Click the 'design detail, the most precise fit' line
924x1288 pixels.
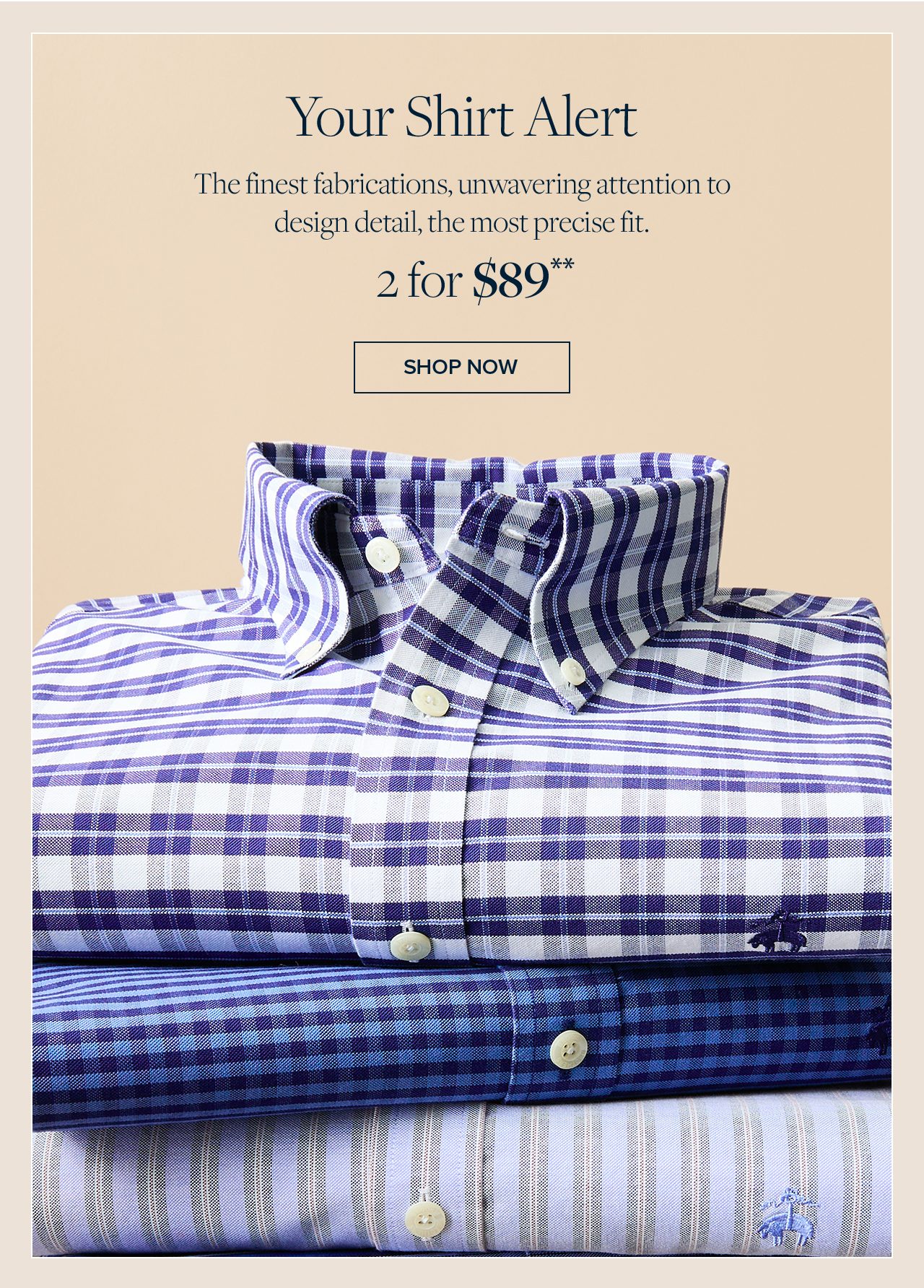tap(462, 222)
